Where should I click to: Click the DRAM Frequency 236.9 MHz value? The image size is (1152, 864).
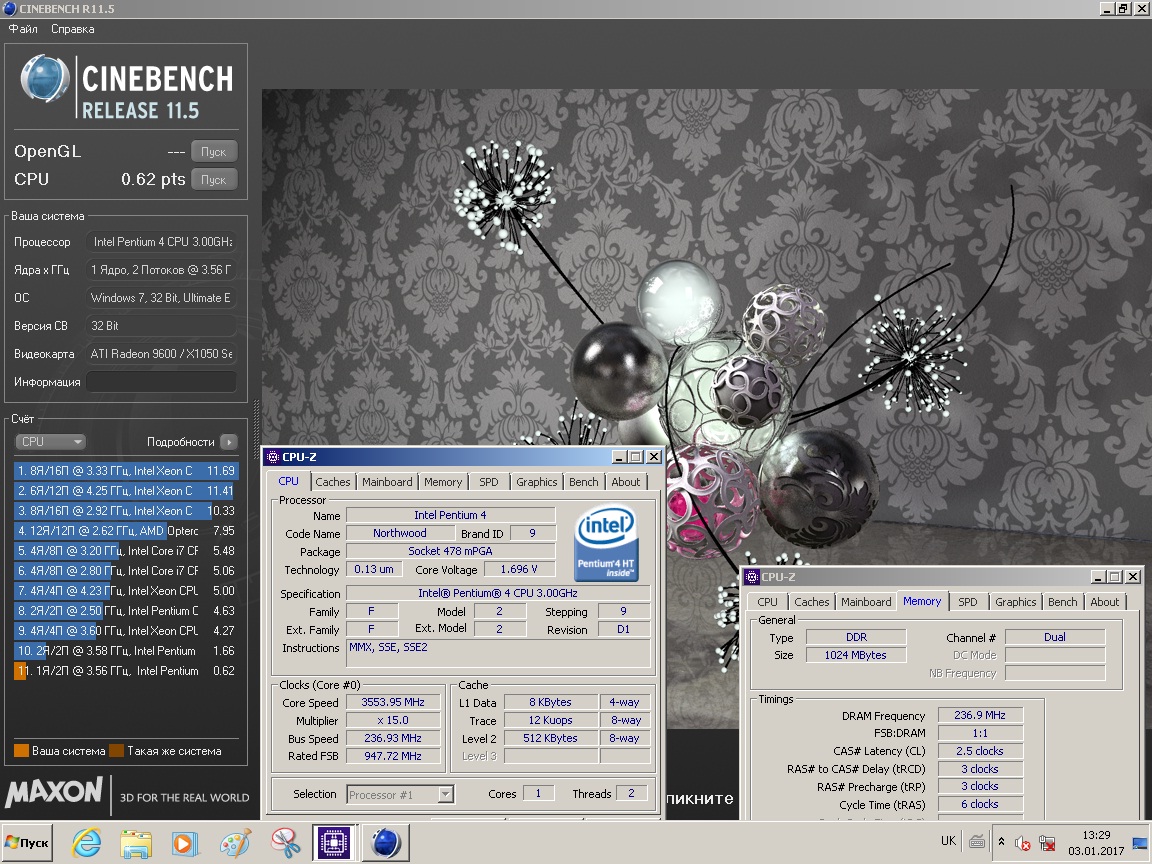pyautogui.click(x=980, y=715)
